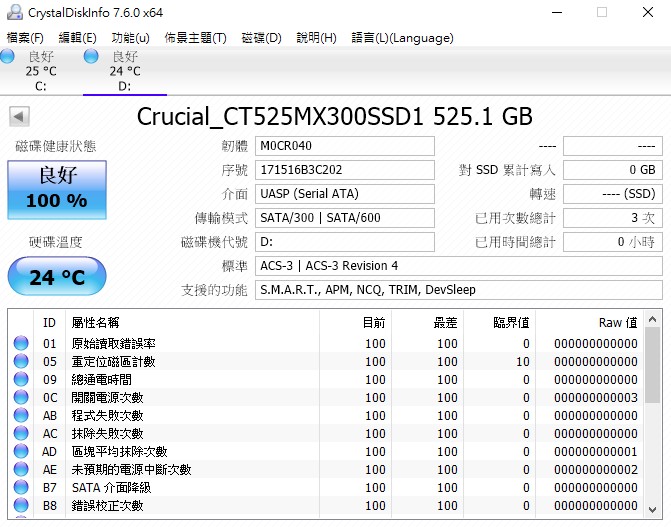Click status orb for attribute AD row
Screen dimensions: 671x527
click(21, 451)
